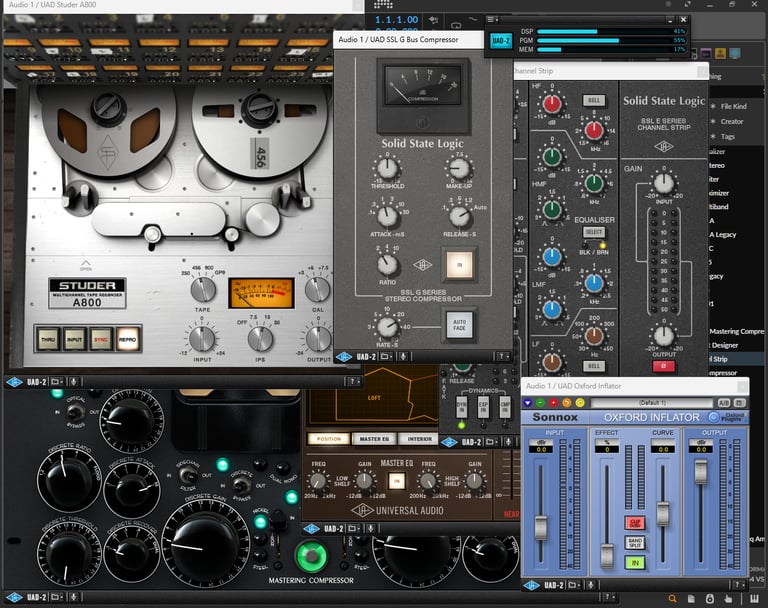Click the Studer A800 OPEN chevron above the logo
This screenshot has width=768, height=608.
(86, 265)
